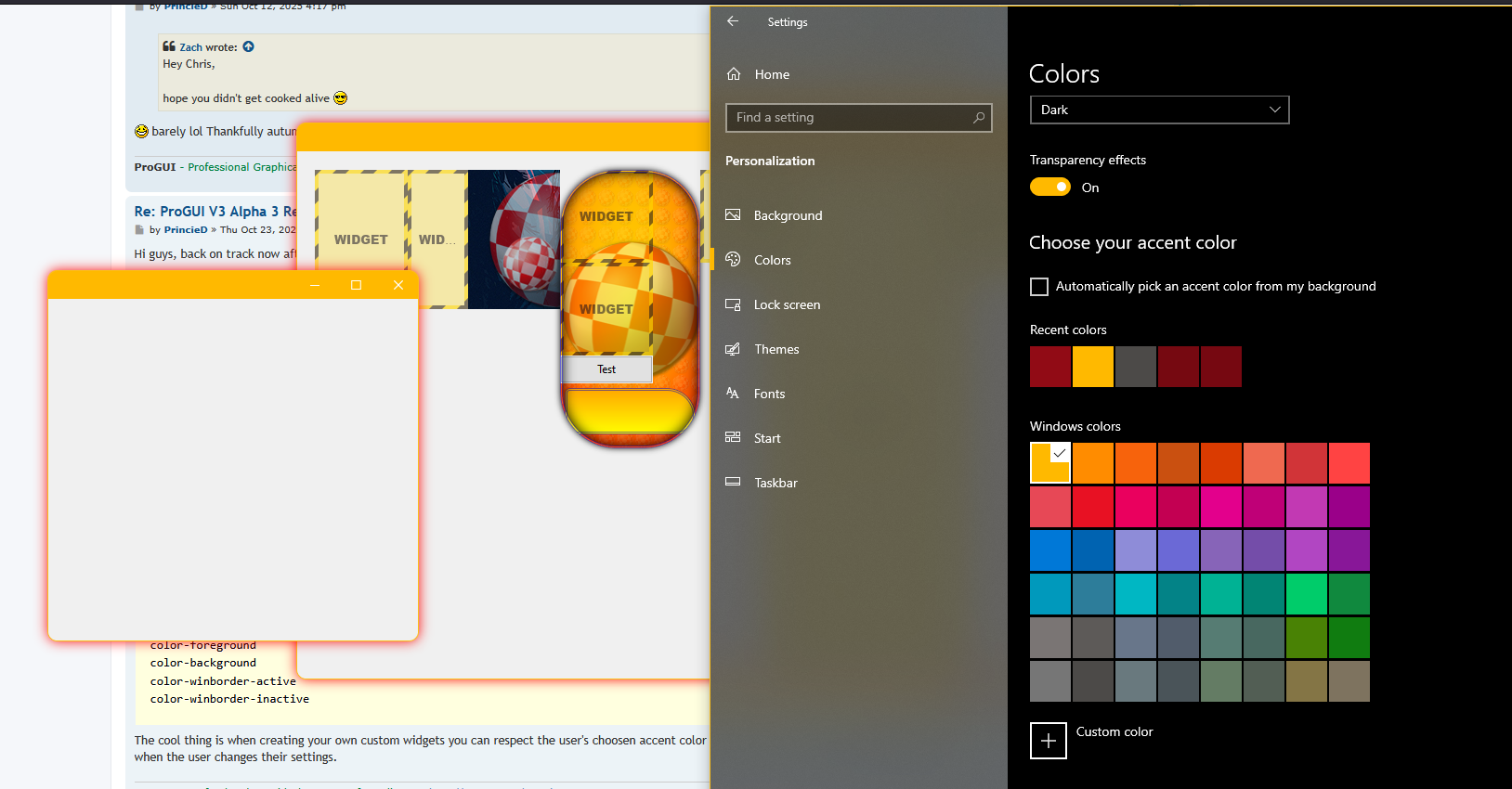Check automatically pick accent color box
The width and height of the screenshot is (1512, 789).
point(1039,287)
